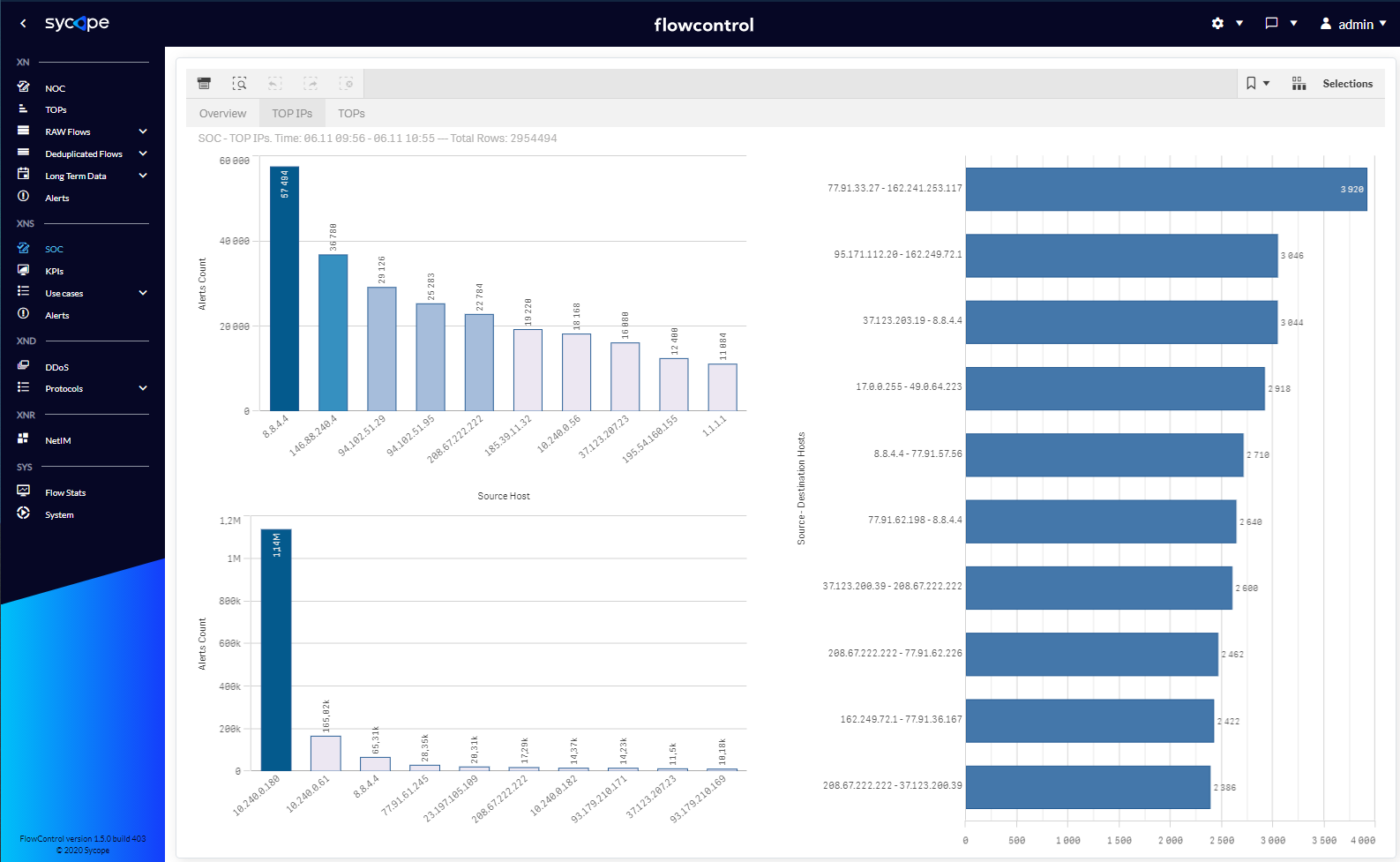Switch to the Overview tab
The image size is (1400, 862).
pos(223,113)
